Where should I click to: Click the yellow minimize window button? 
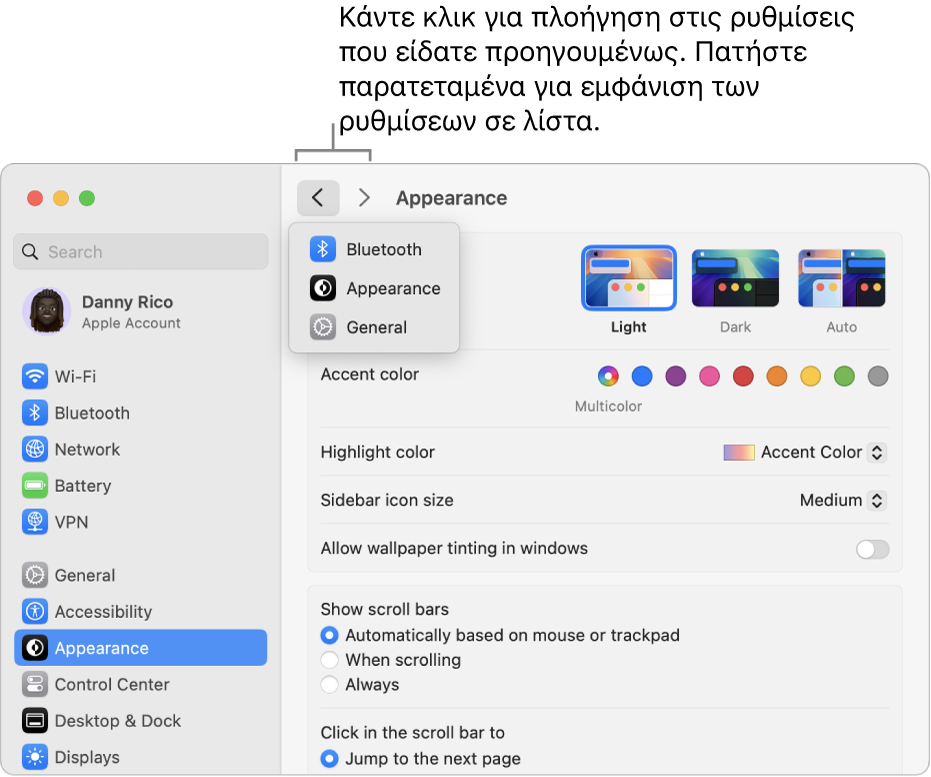61,198
